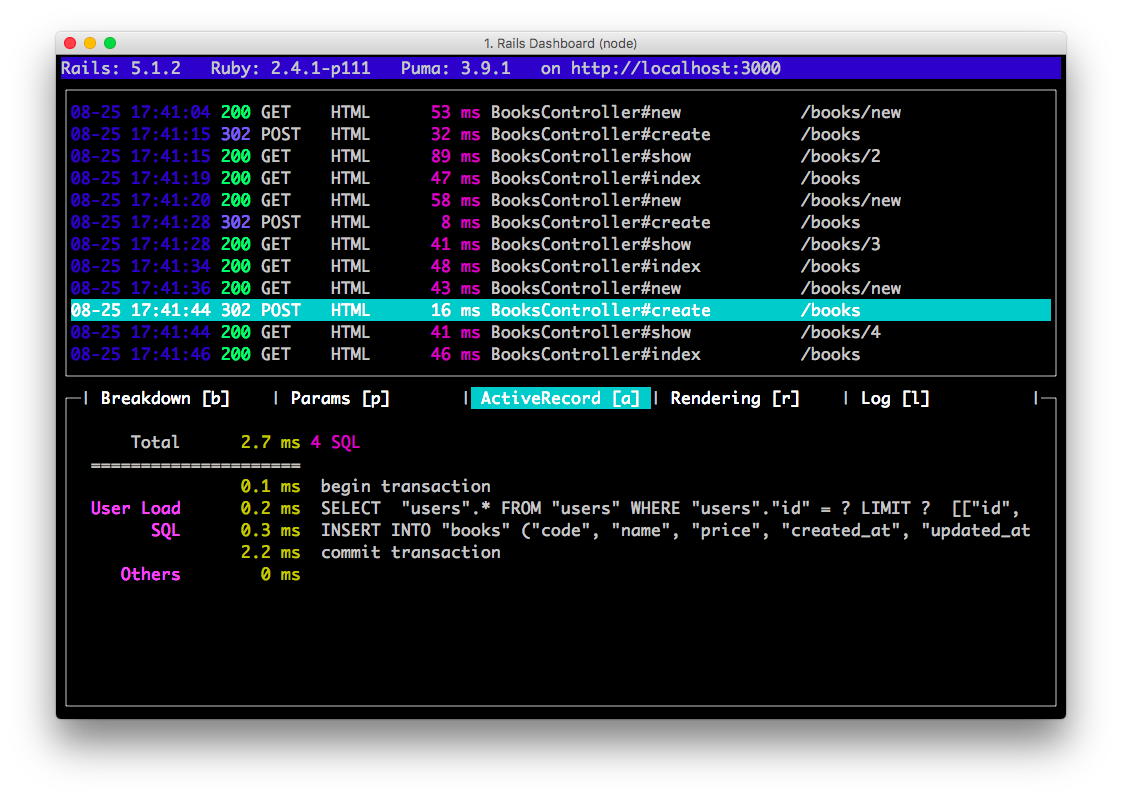Screen dimensions: 1122x799
Task: Select the 17:41:46 BooksController#index row
Action: (560, 355)
